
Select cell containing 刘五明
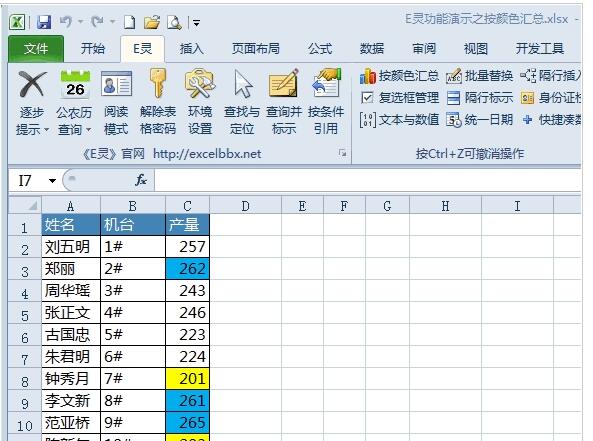point(71,247)
